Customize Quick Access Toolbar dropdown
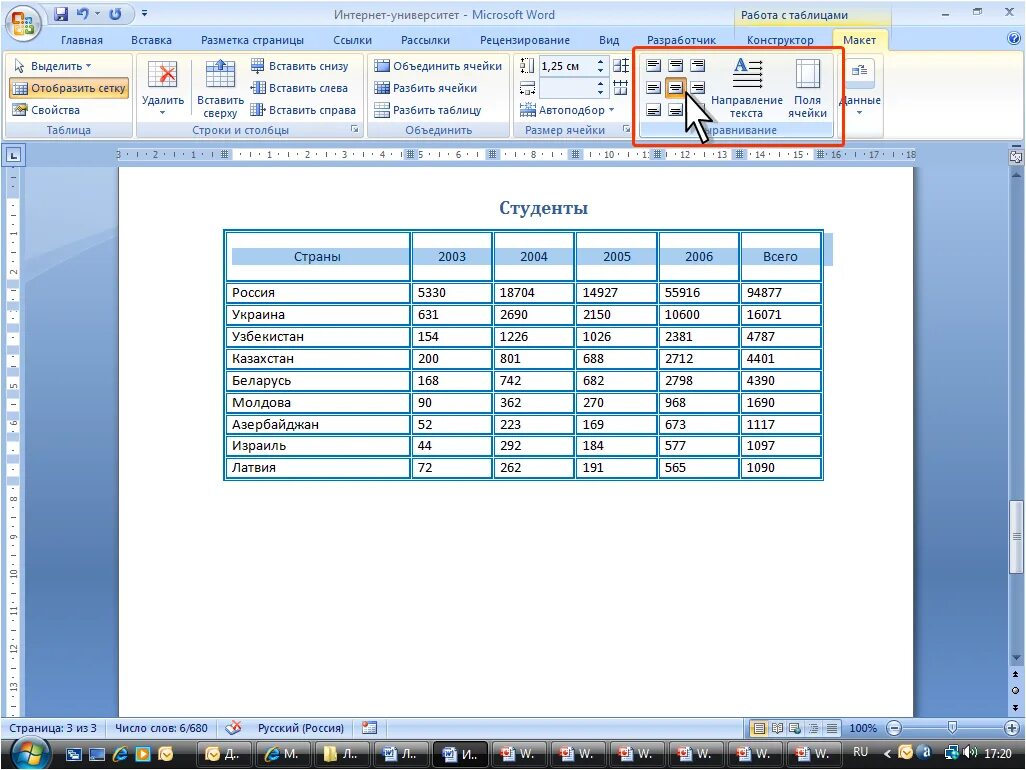Image resolution: width=1026 pixels, height=770 pixels. 145,14
